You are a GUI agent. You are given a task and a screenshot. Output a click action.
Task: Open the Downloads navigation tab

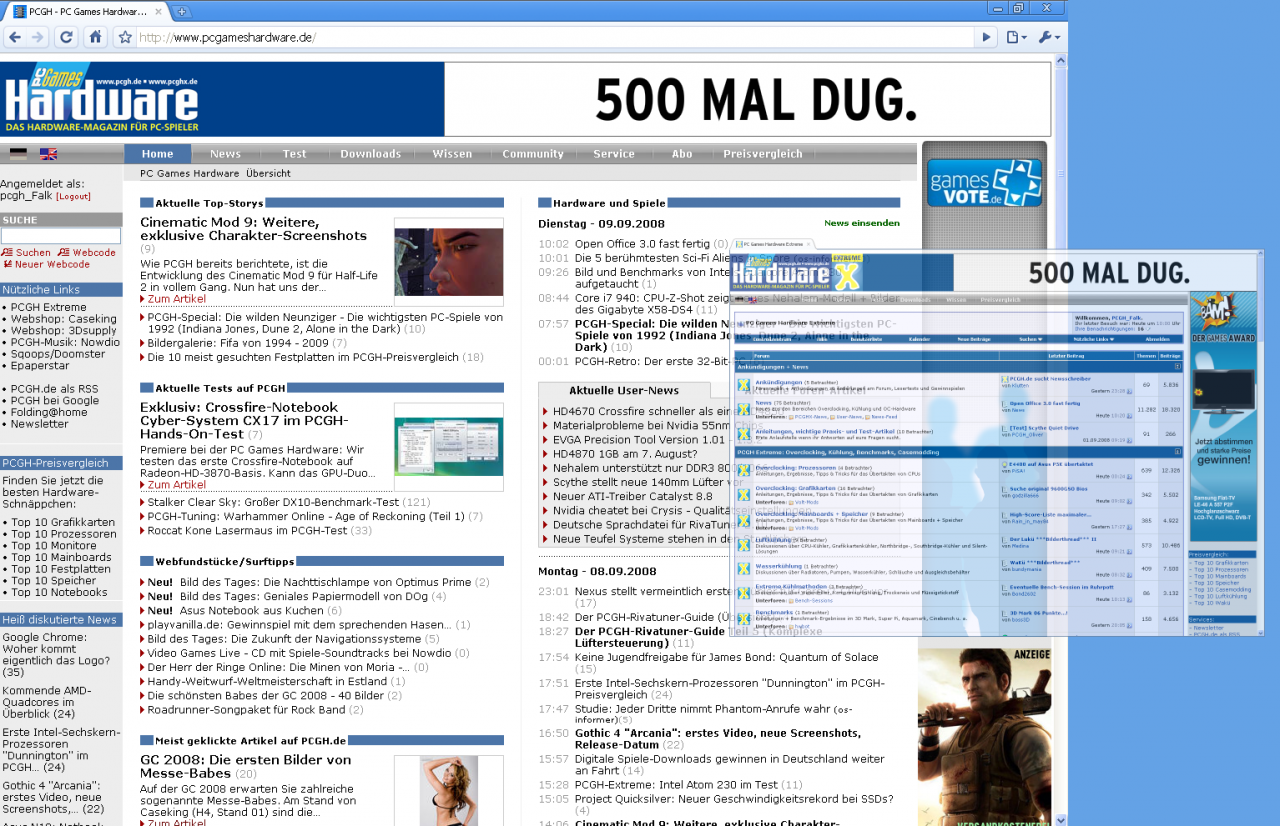370,154
